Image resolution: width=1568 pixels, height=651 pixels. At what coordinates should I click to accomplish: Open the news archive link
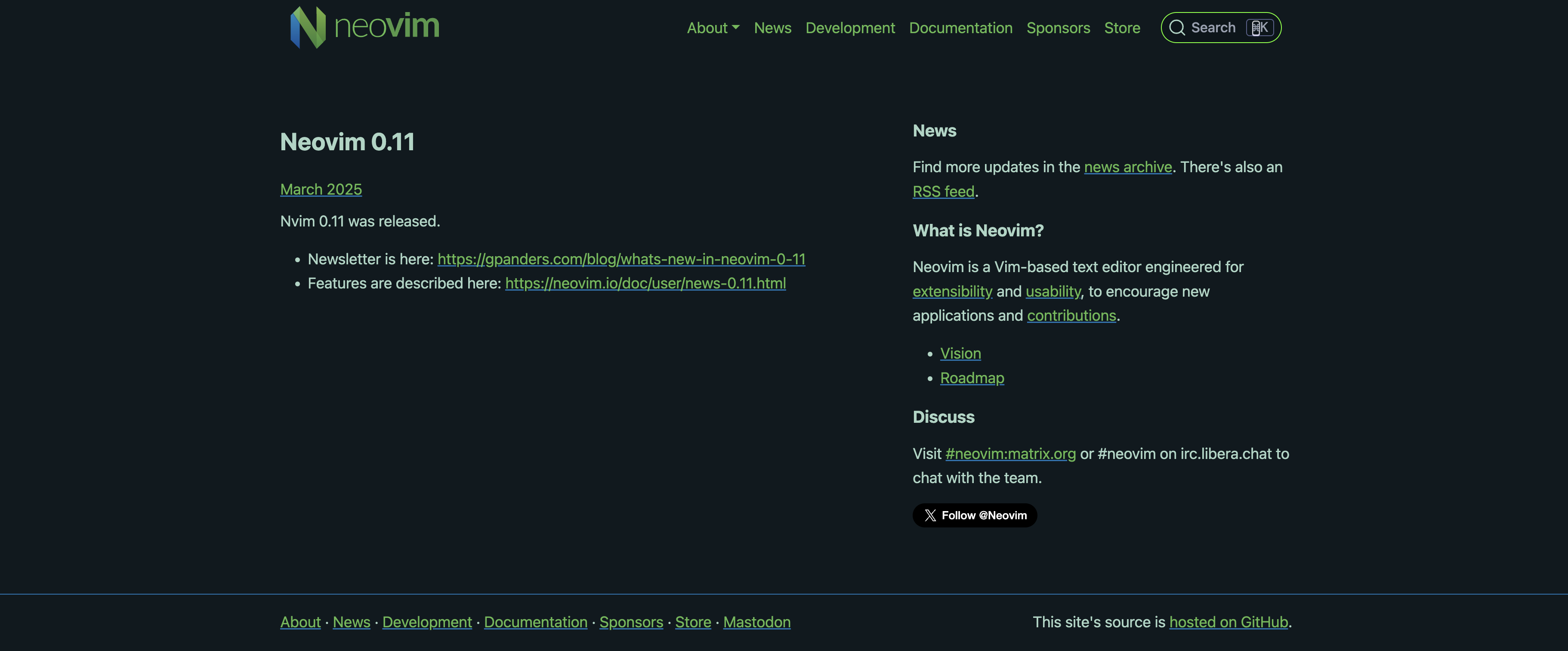pos(1127,167)
